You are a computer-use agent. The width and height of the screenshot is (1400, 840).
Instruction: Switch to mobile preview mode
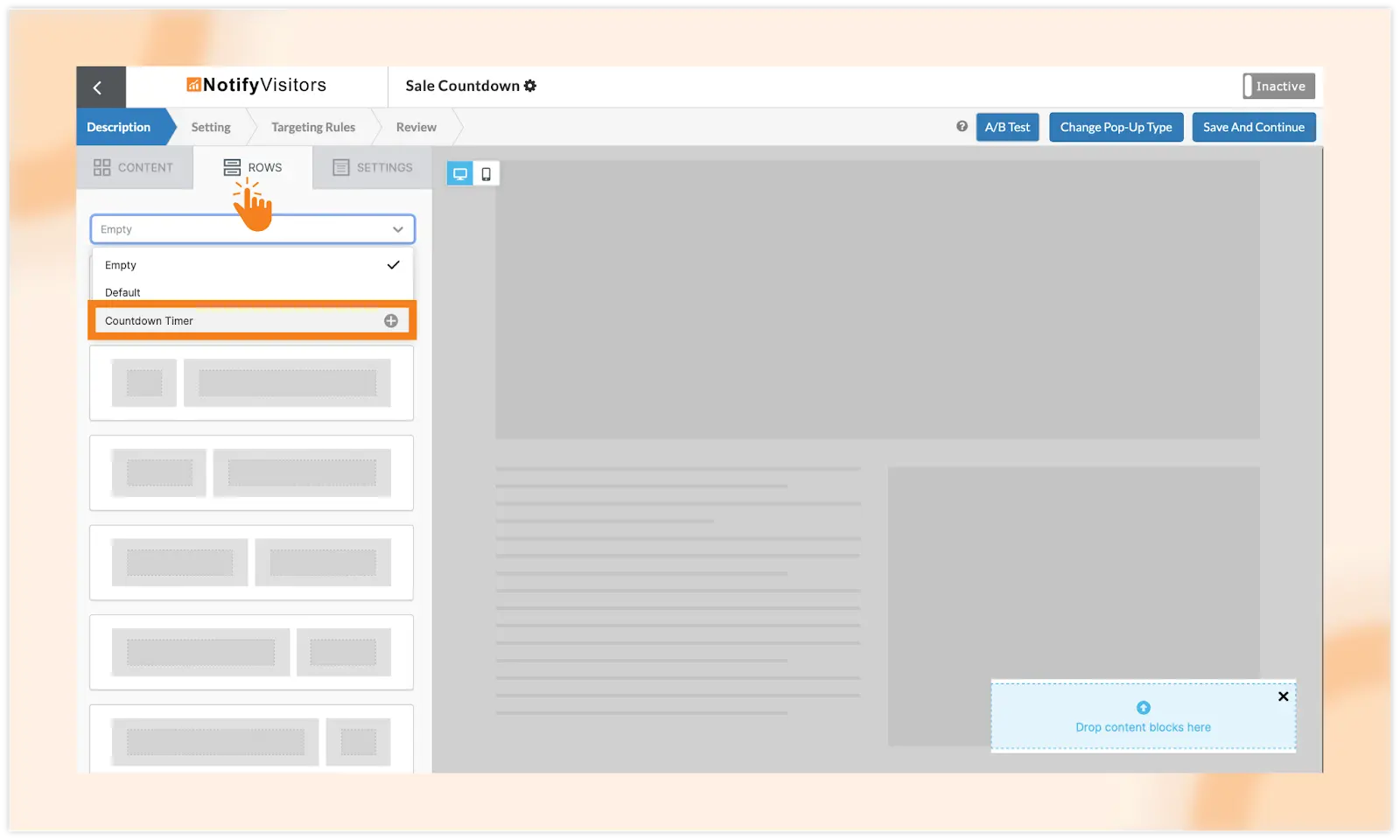(x=486, y=173)
